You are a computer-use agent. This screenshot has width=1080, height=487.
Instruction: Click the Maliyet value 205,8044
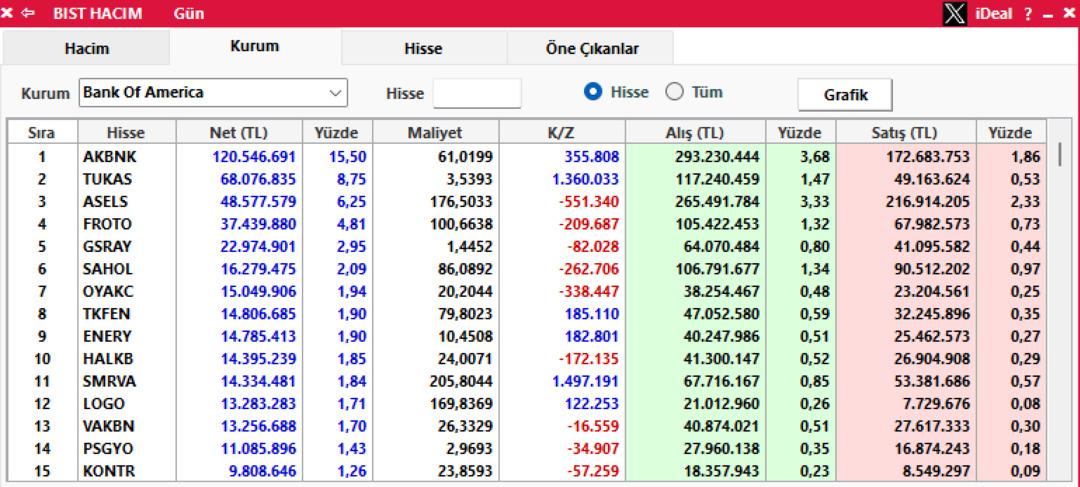[x=461, y=381]
